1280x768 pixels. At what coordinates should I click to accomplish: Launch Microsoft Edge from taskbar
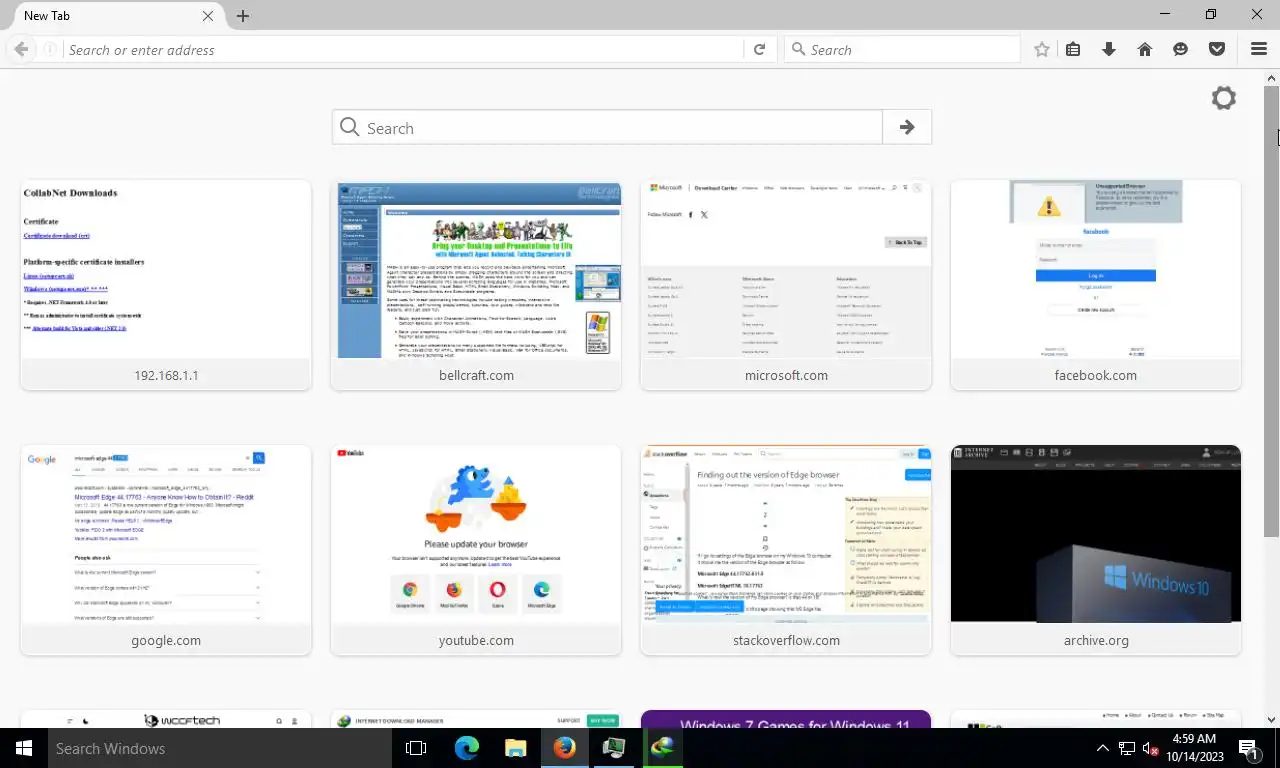tap(466, 748)
